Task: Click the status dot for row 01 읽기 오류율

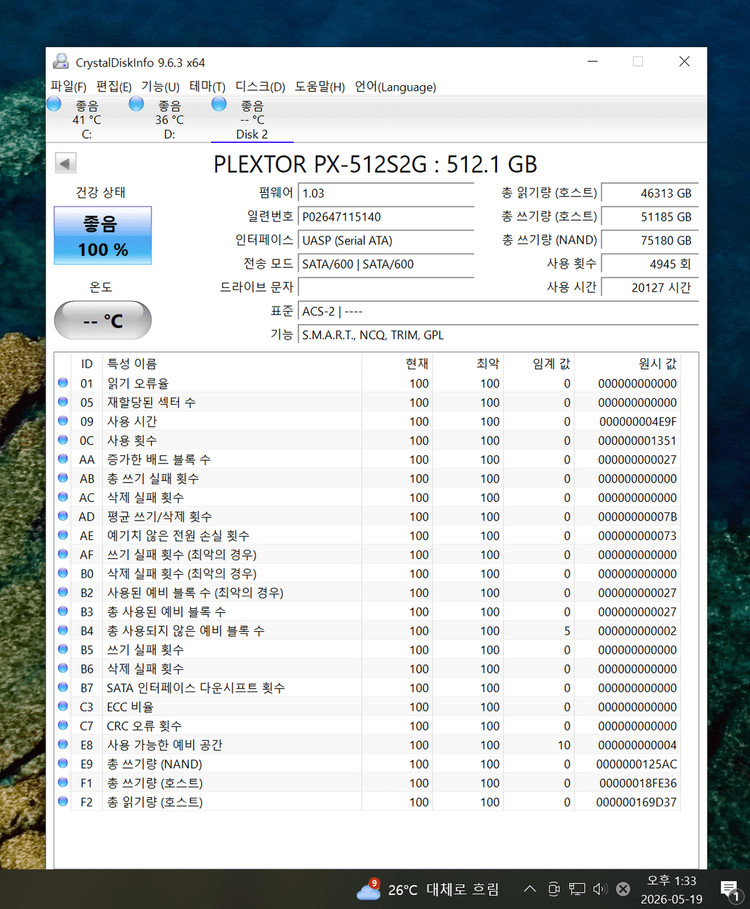Action: [63, 383]
